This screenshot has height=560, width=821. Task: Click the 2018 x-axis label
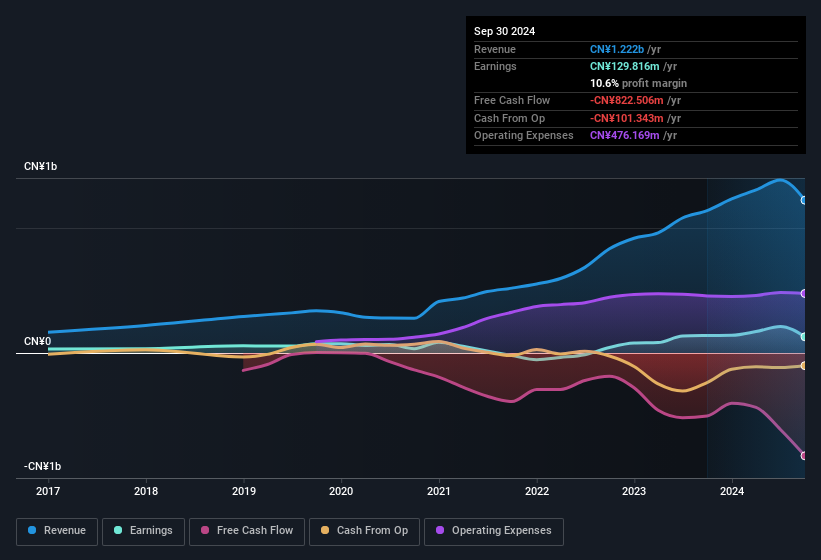tap(146, 491)
